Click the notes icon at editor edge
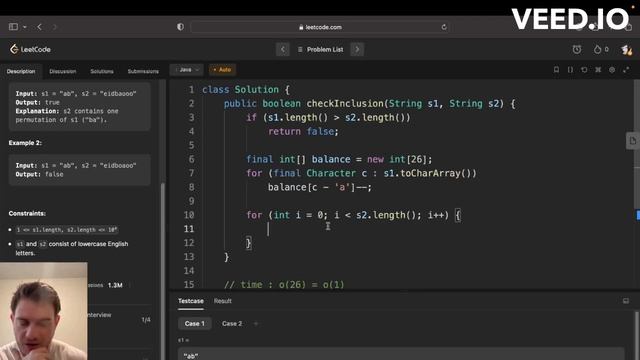The width and height of the screenshot is (640, 360). point(633,141)
